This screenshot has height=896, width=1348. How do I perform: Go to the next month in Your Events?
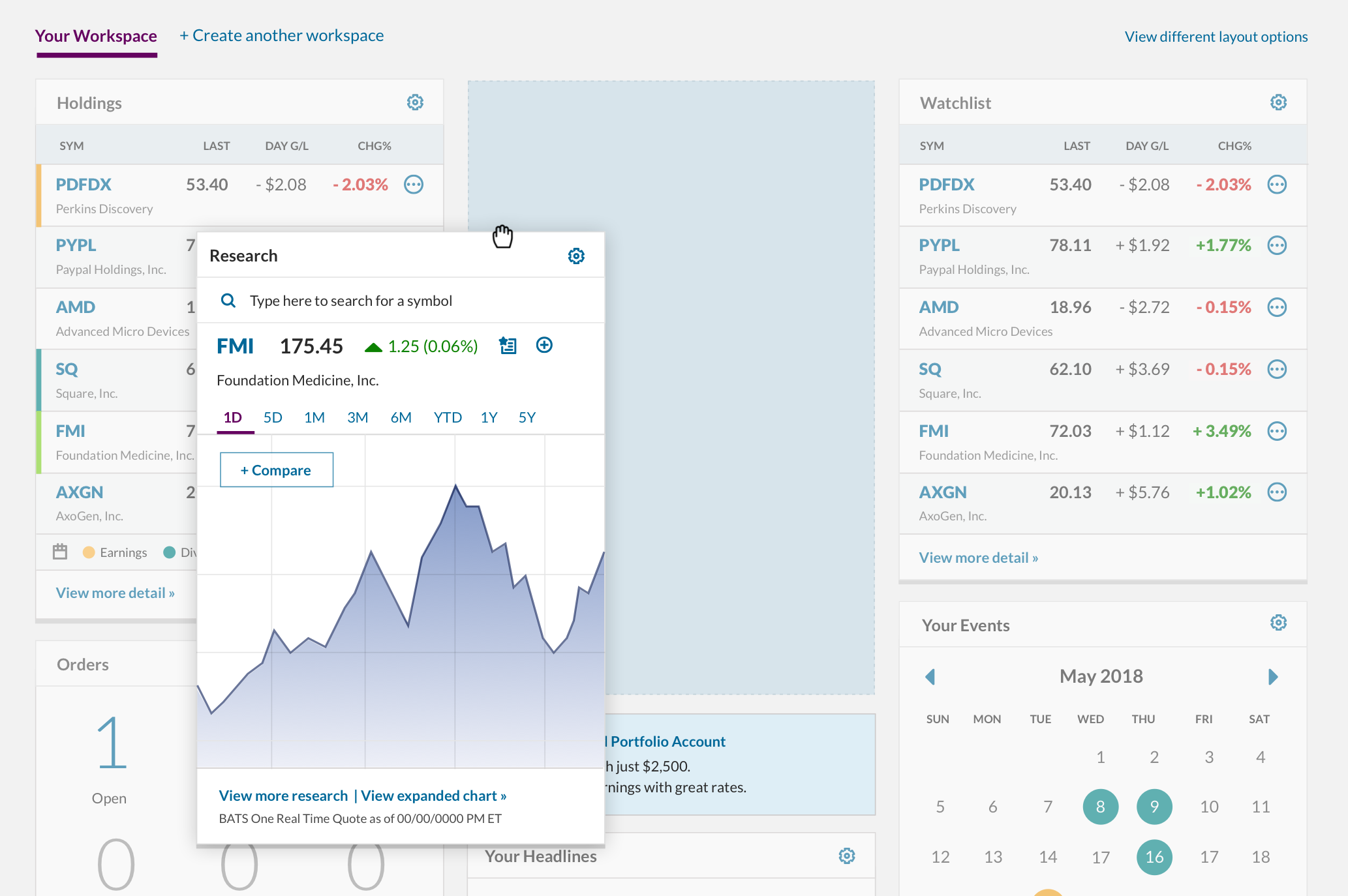[x=1272, y=676]
